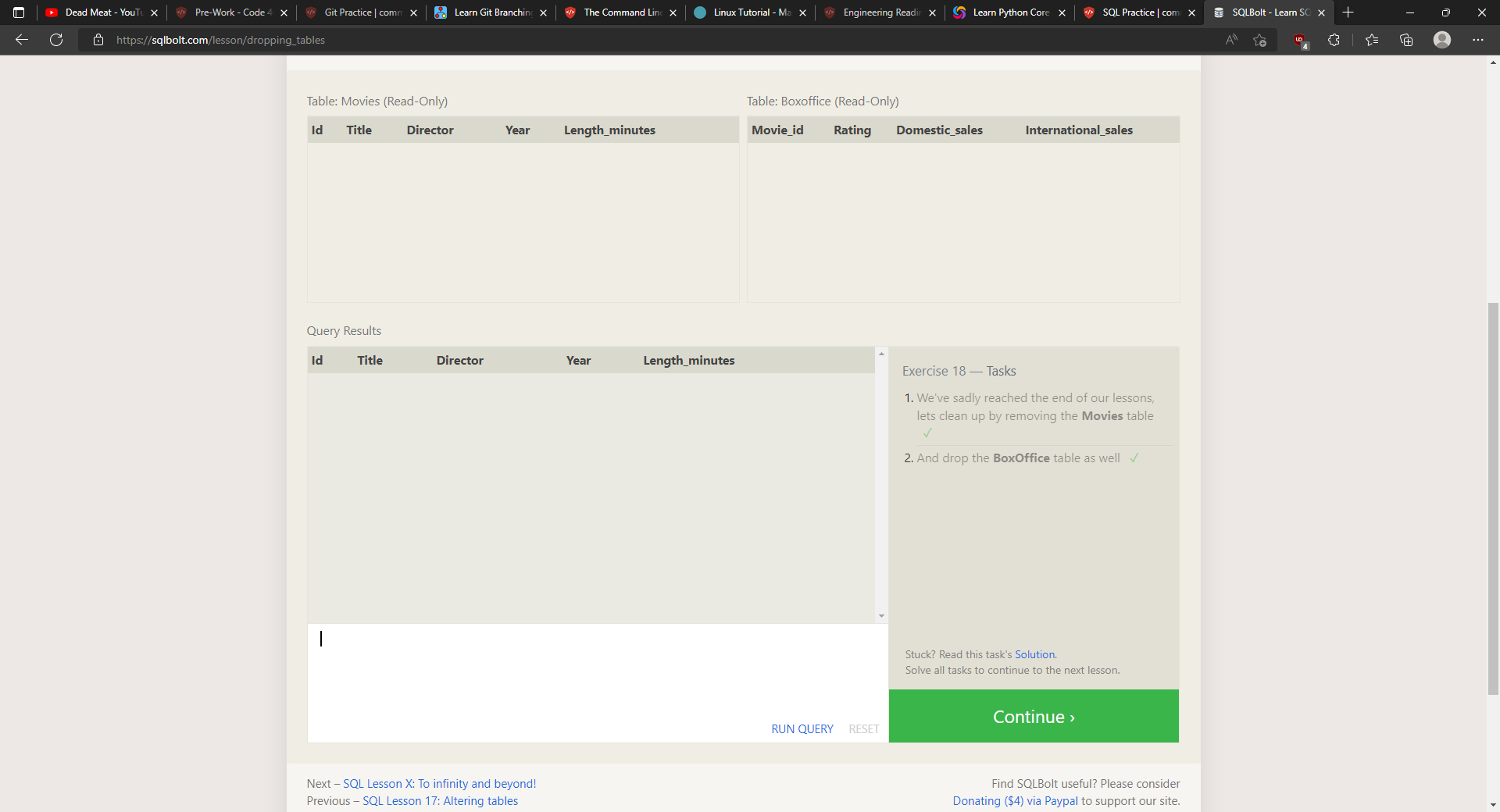
Task: Click the browser back arrow icon
Action: click(22, 40)
